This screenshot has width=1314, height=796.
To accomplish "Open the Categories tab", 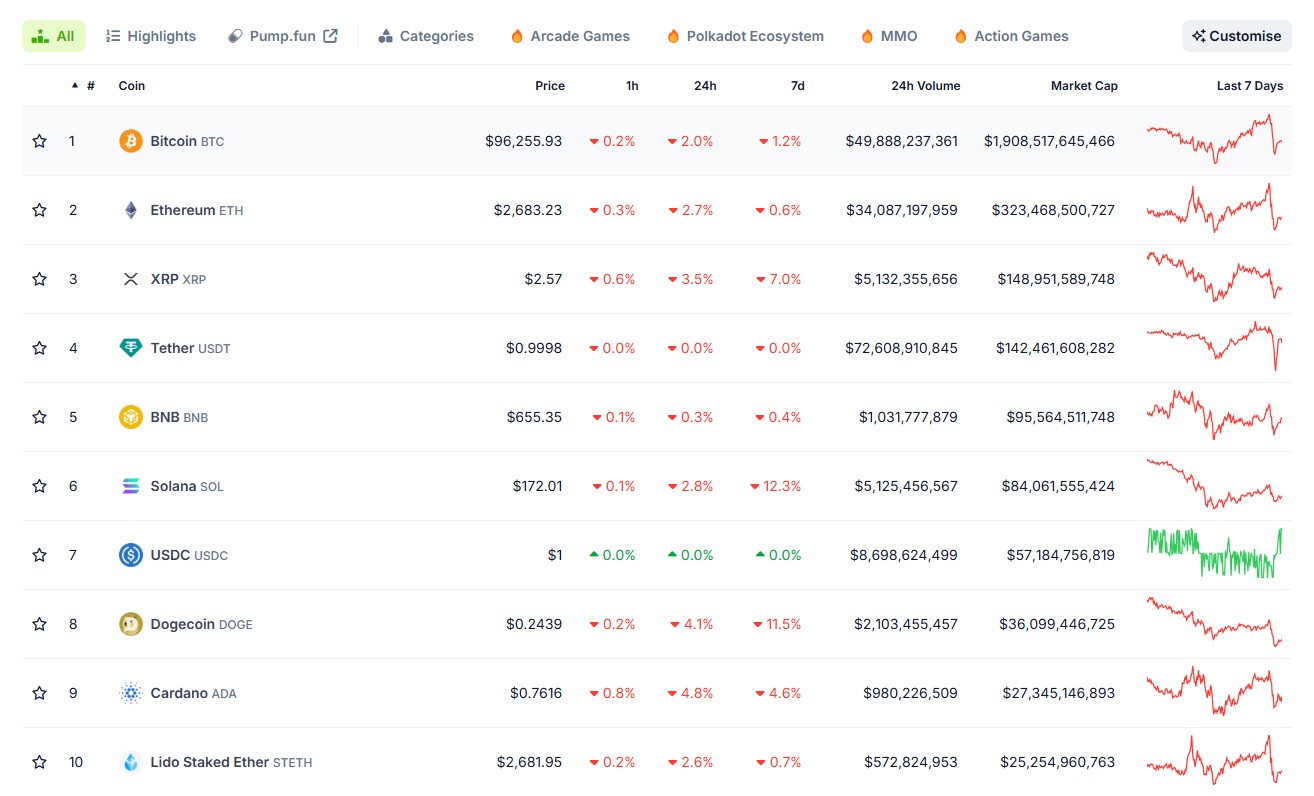I will pyautogui.click(x=426, y=36).
